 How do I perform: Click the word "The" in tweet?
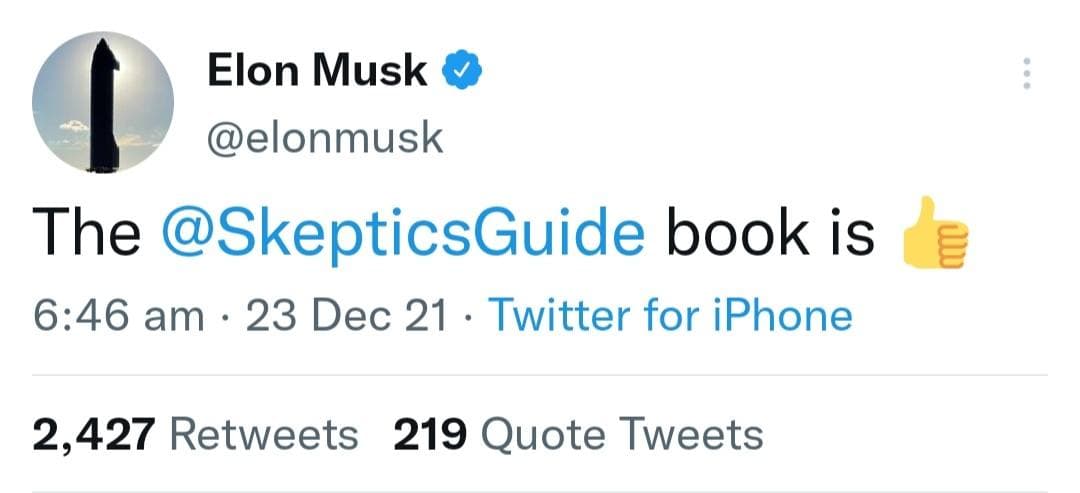(x=87, y=234)
